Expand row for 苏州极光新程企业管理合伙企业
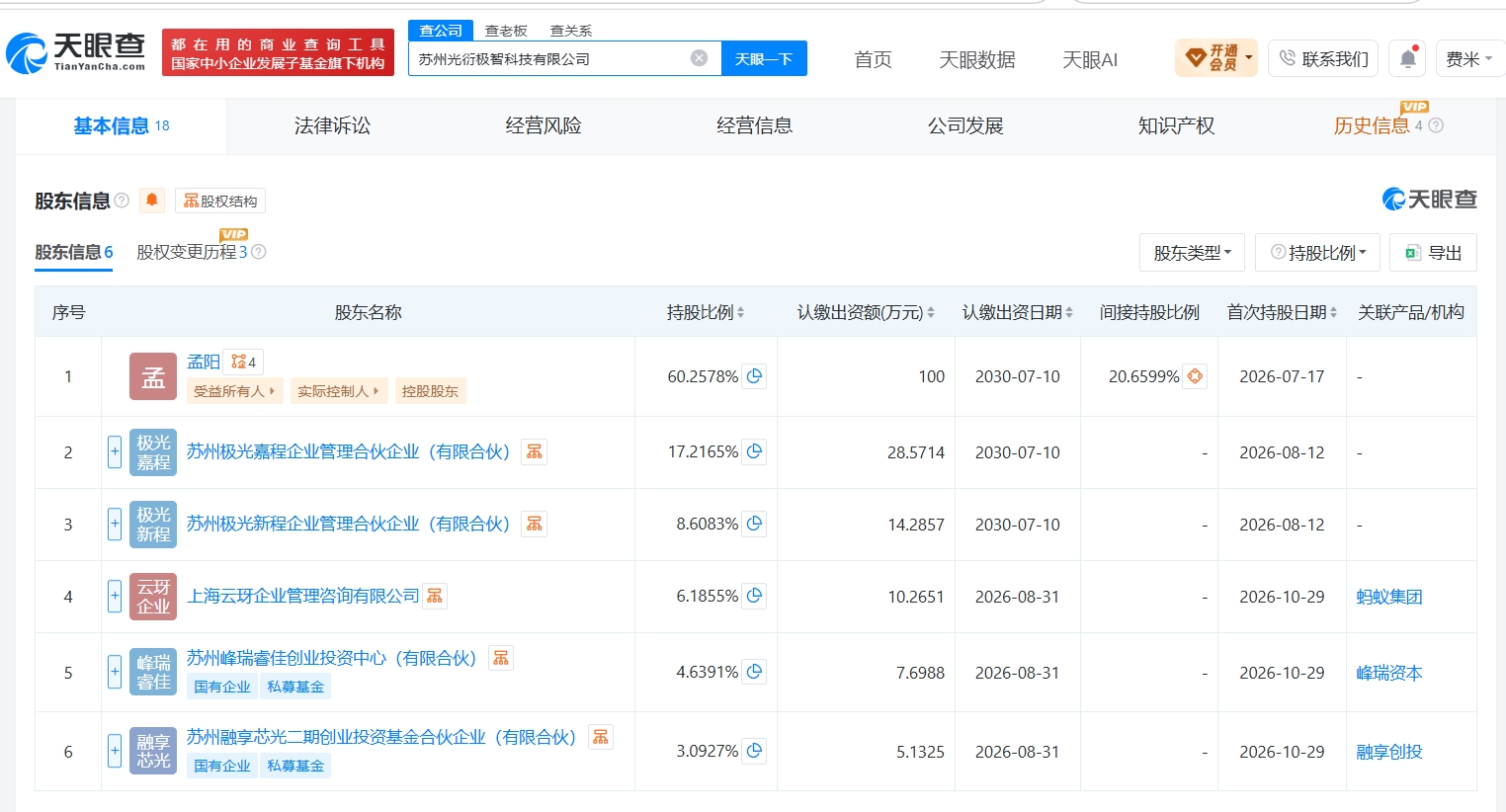 (115, 524)
